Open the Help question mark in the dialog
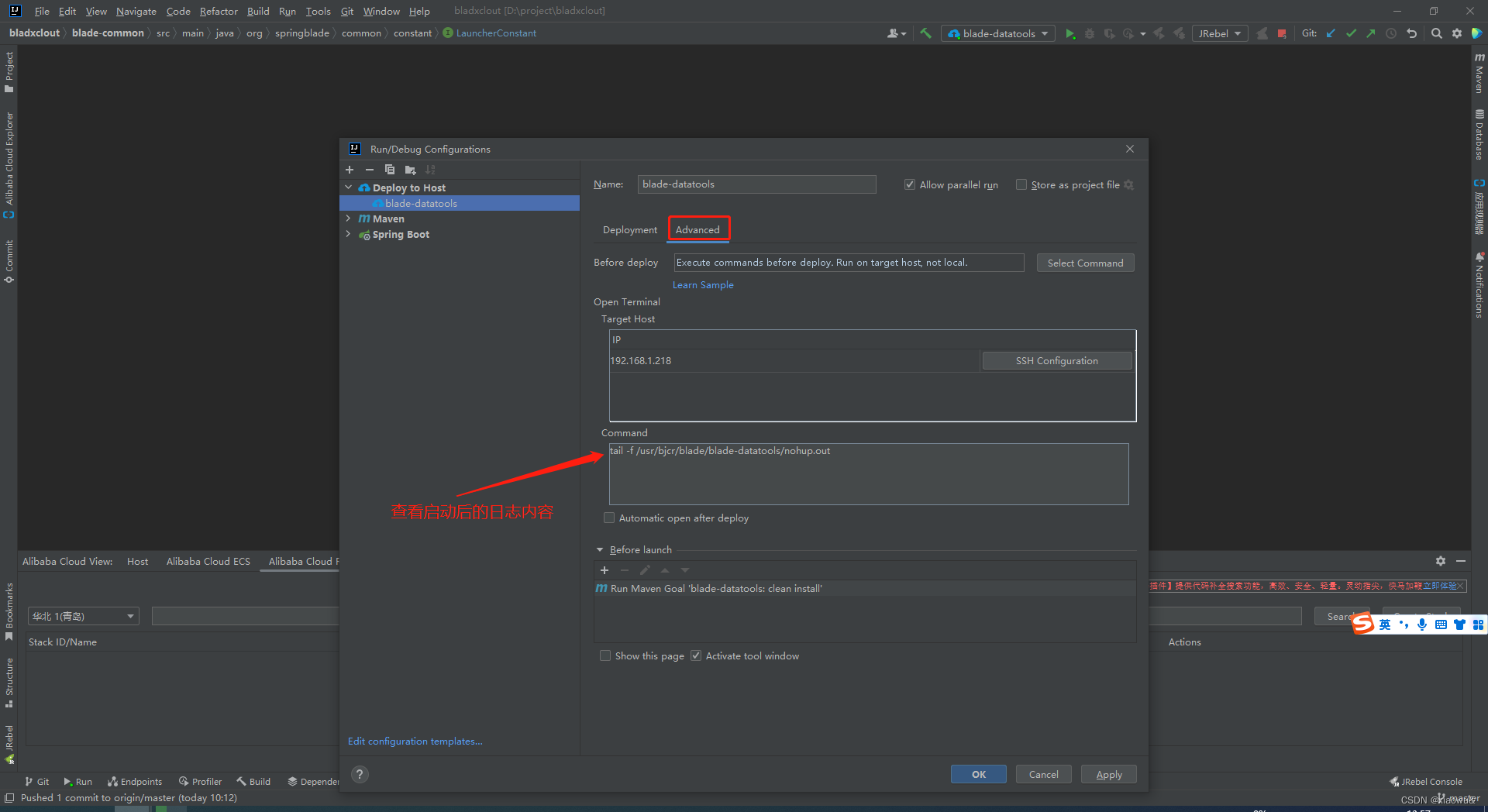Image resolution: width=1488 pixels, height=812 pixels. (x=360, y=774)
